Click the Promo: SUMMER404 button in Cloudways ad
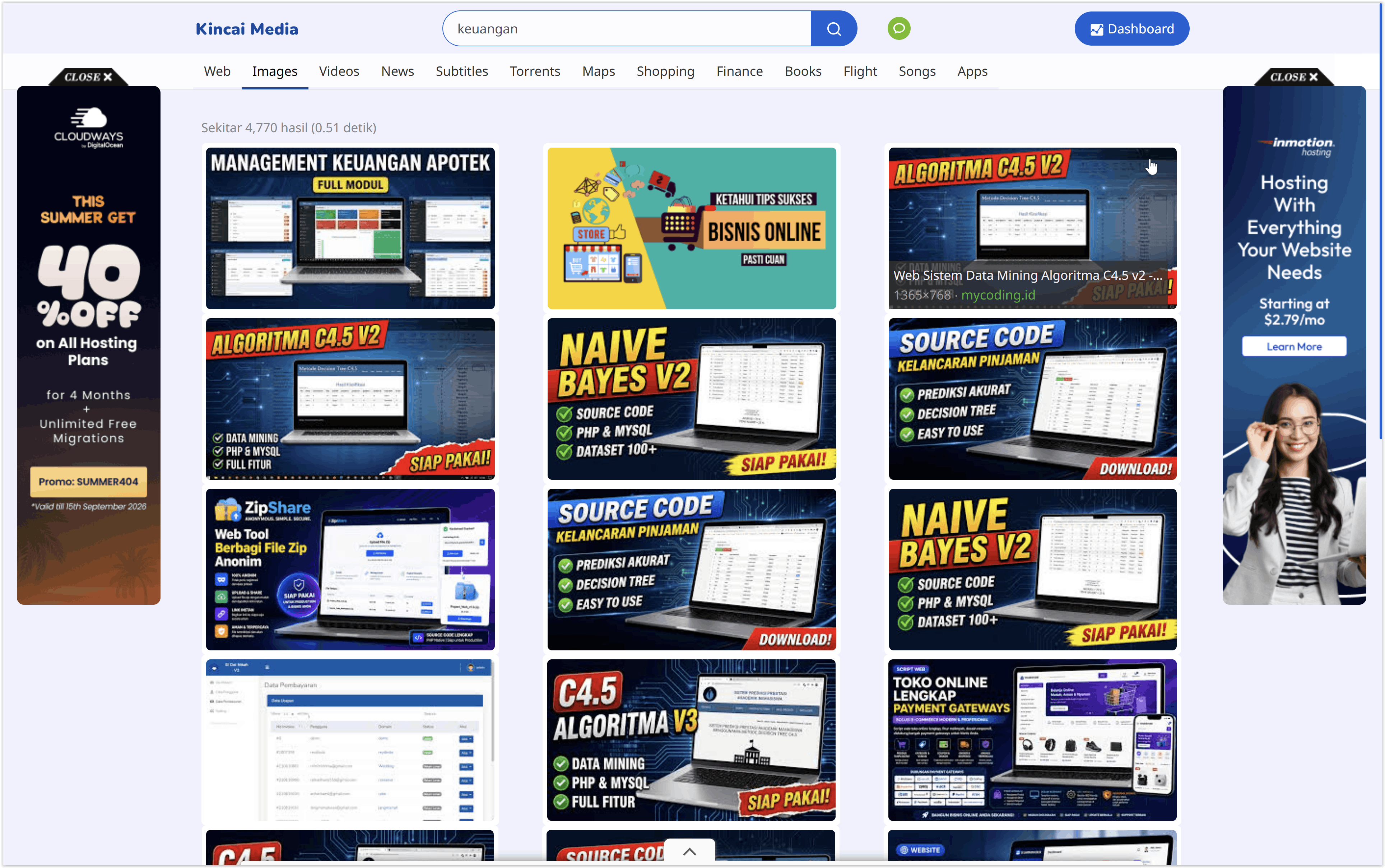The width and height of the screenshot is (1385, 868). [x=88, y=482]
